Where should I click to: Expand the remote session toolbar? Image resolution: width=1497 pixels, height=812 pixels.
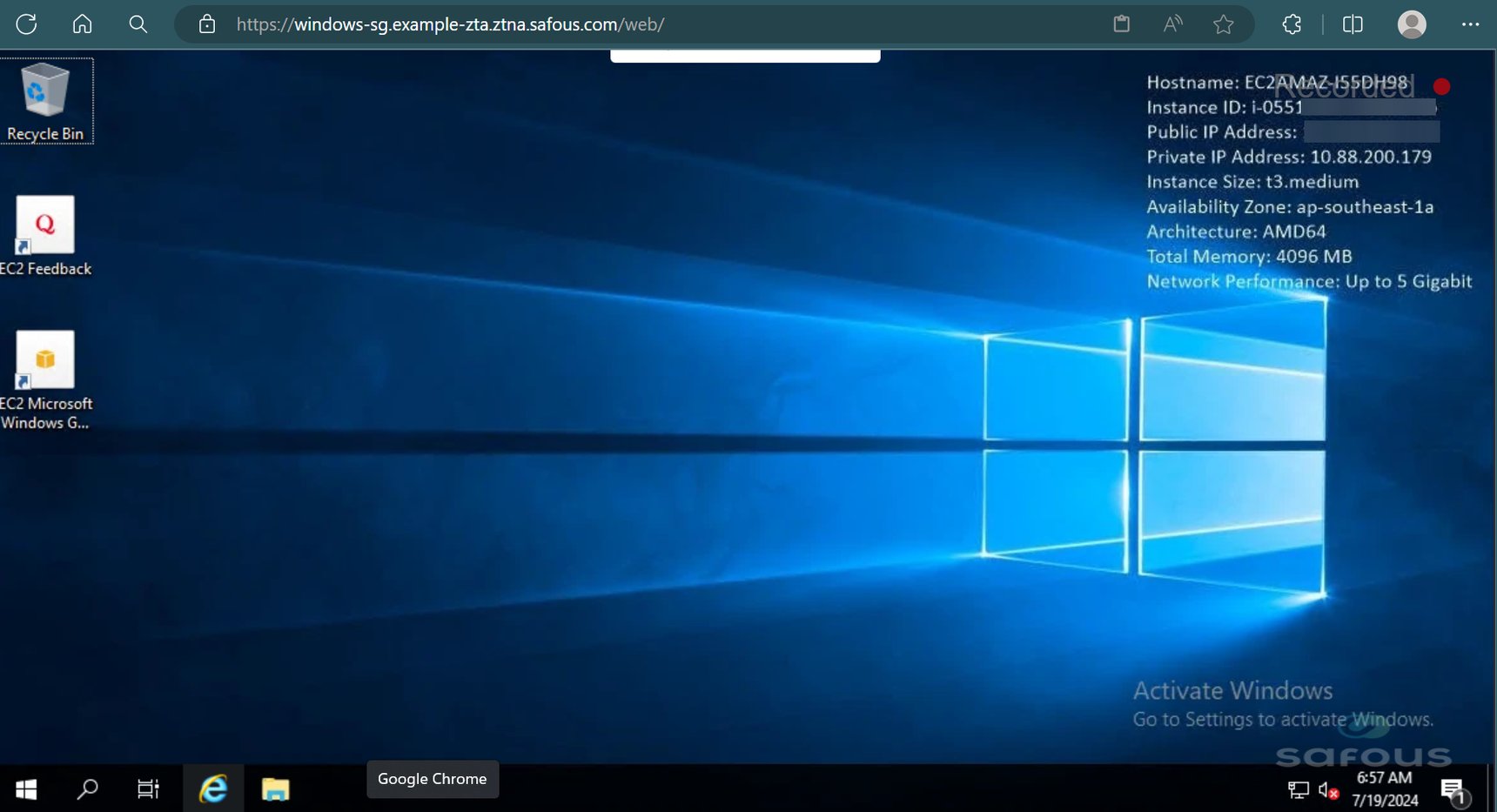click(745, 54)
